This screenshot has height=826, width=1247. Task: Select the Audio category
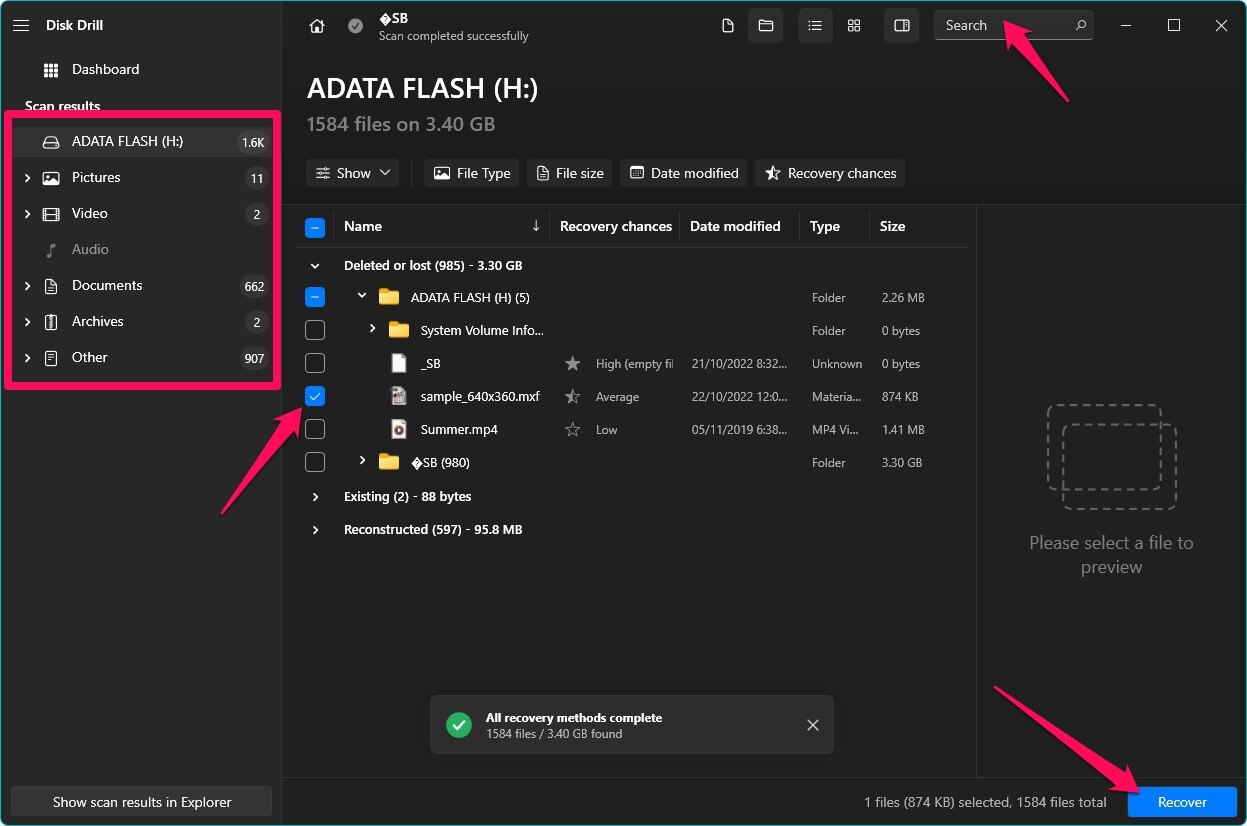(x=140, y=250)
